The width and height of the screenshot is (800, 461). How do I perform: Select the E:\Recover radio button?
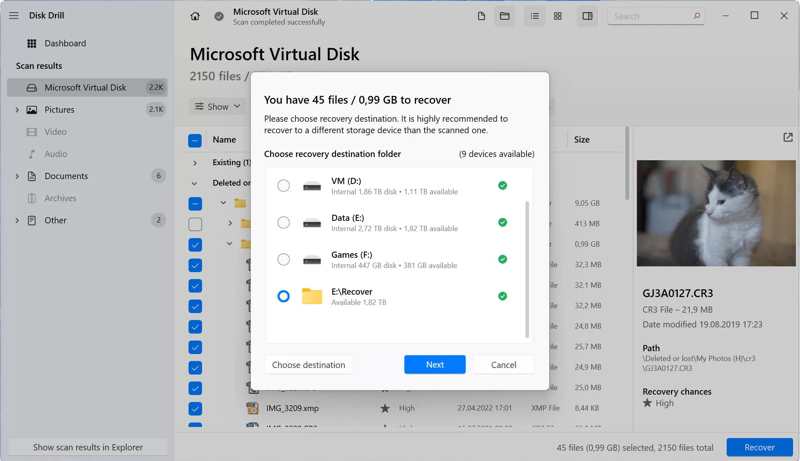pyautogui.click(x=283, y=296)
